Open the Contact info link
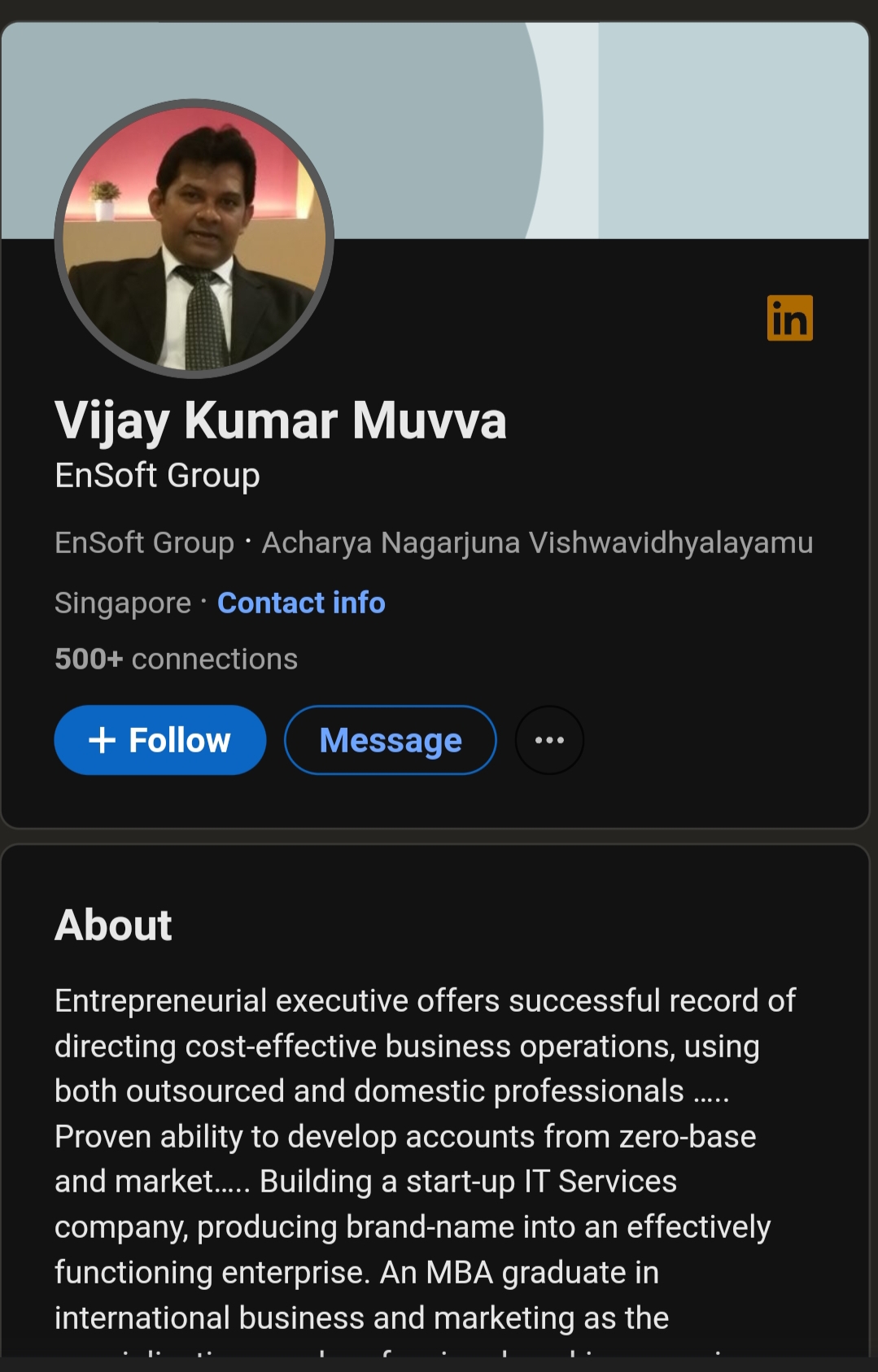Screen dimensions: 878x1372 (301, 603)
